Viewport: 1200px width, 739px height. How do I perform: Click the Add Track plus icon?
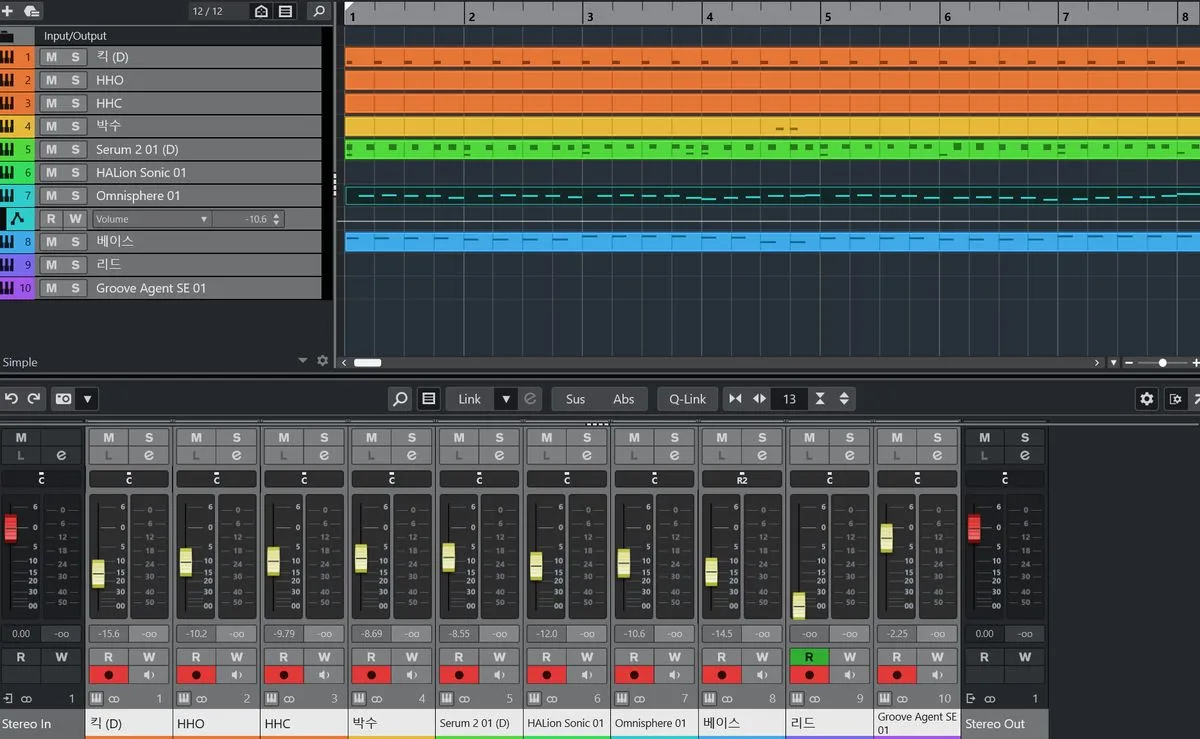pos(8,11)
